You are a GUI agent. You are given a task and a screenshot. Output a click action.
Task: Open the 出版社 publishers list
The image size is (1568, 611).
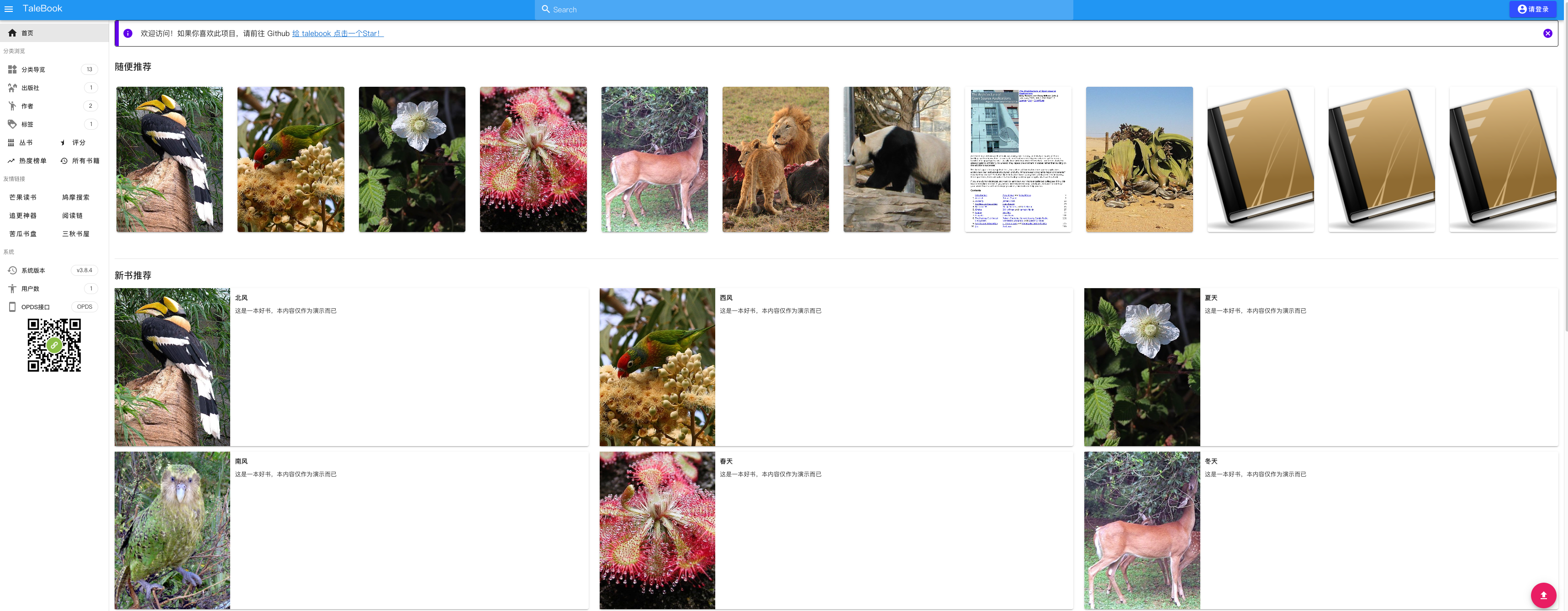30,88
